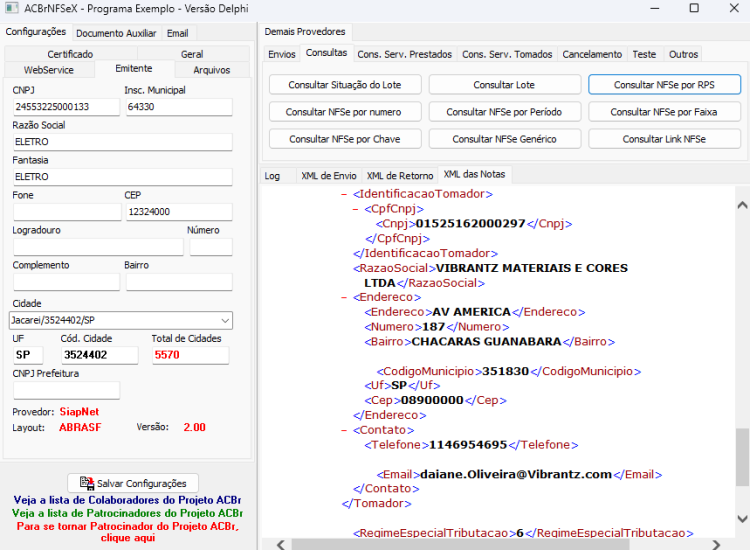Image resolution: width=750 pixels, height=550 pixels.
Task: Focus the Insc. Municipal field
Action: click(179, 107)
